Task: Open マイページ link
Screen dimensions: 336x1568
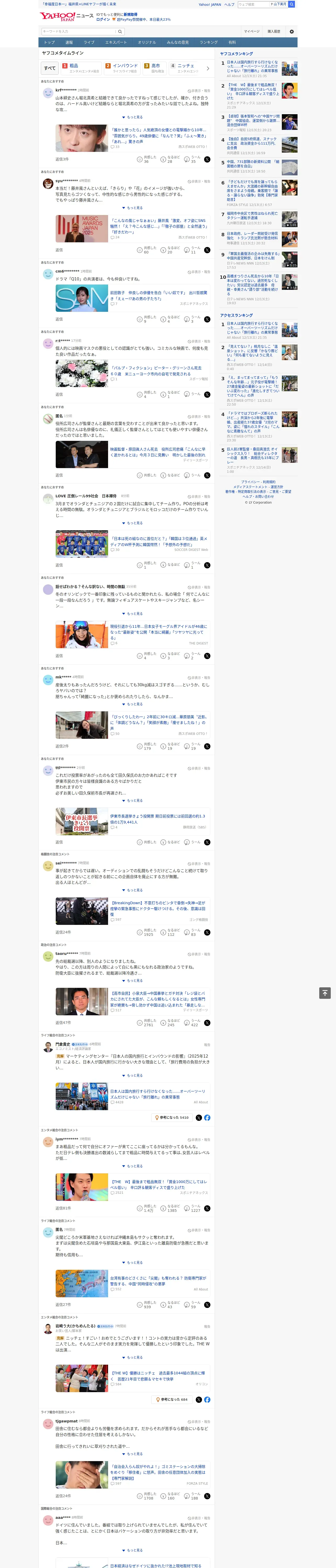Action: click(251, 32)
